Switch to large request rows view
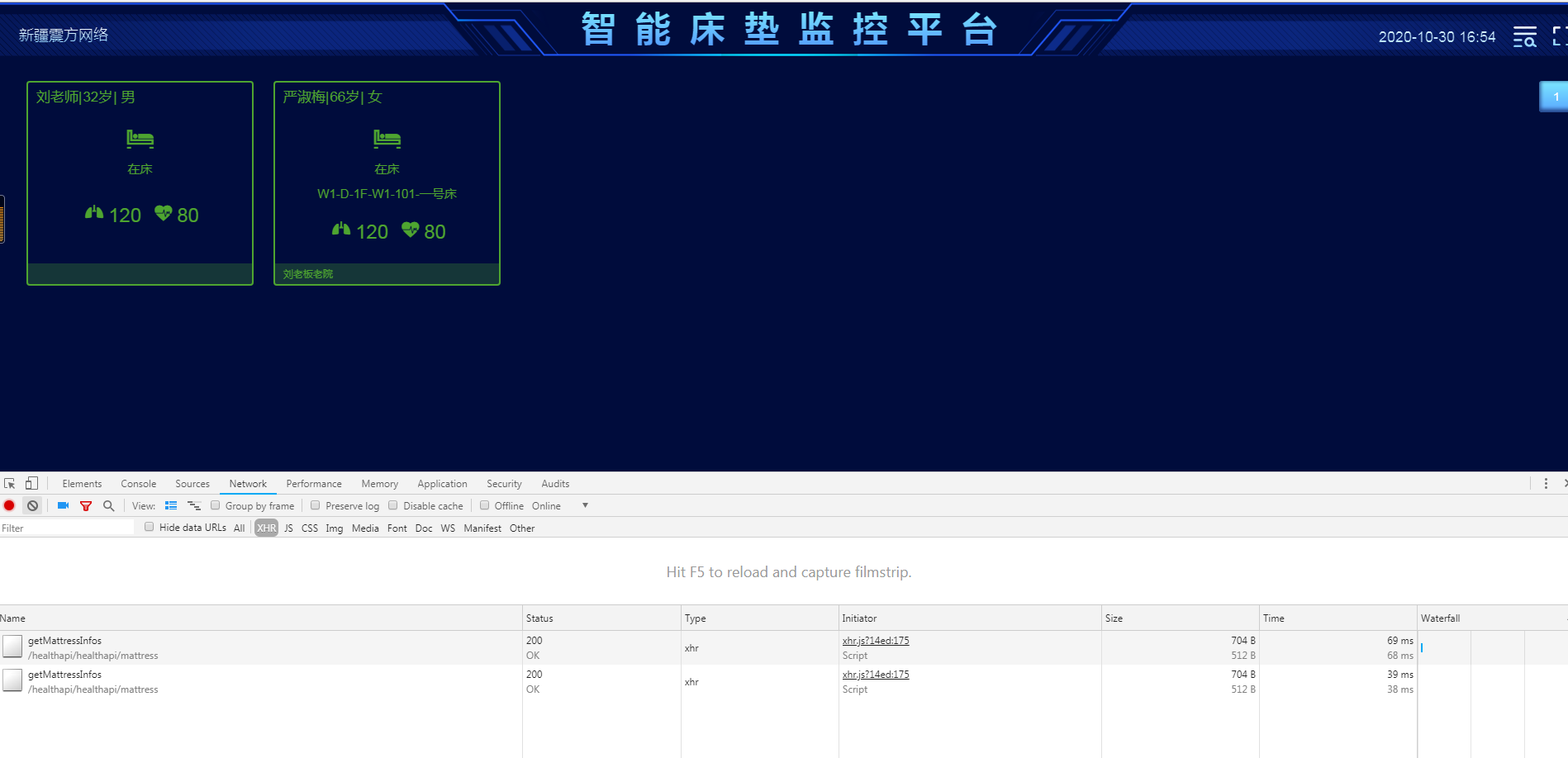1568x758 pixels. click(171, 505)
